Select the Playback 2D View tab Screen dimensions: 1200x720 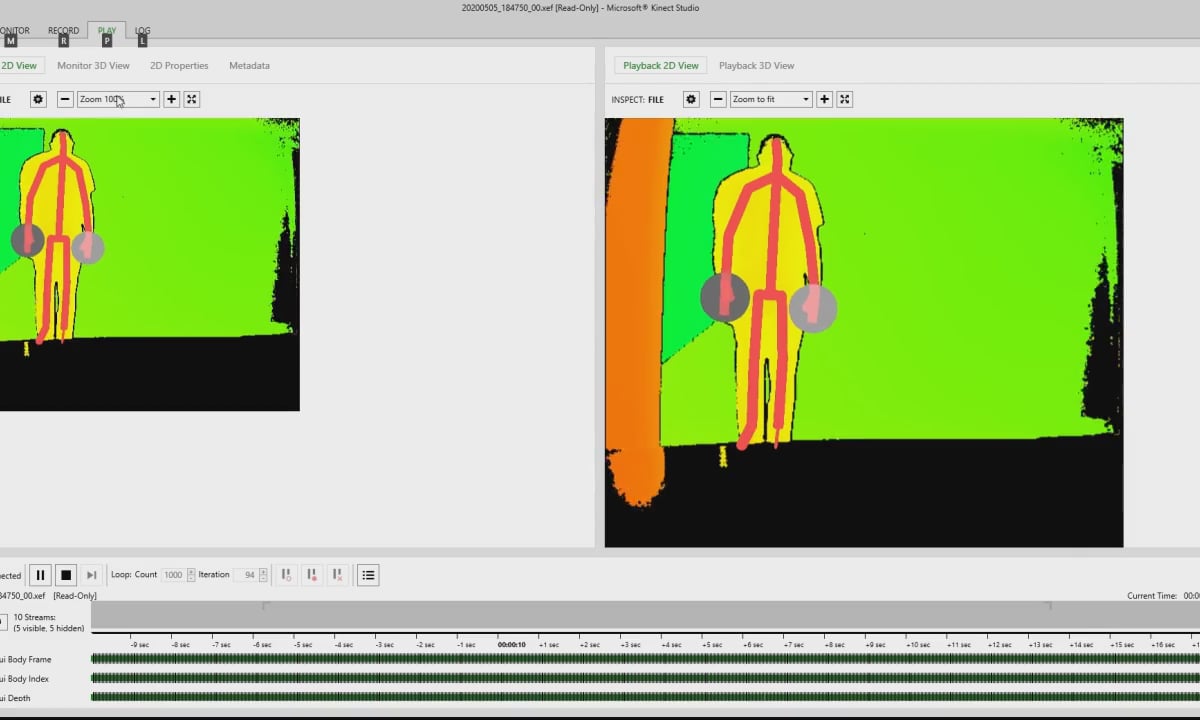(x=660, y=66)
